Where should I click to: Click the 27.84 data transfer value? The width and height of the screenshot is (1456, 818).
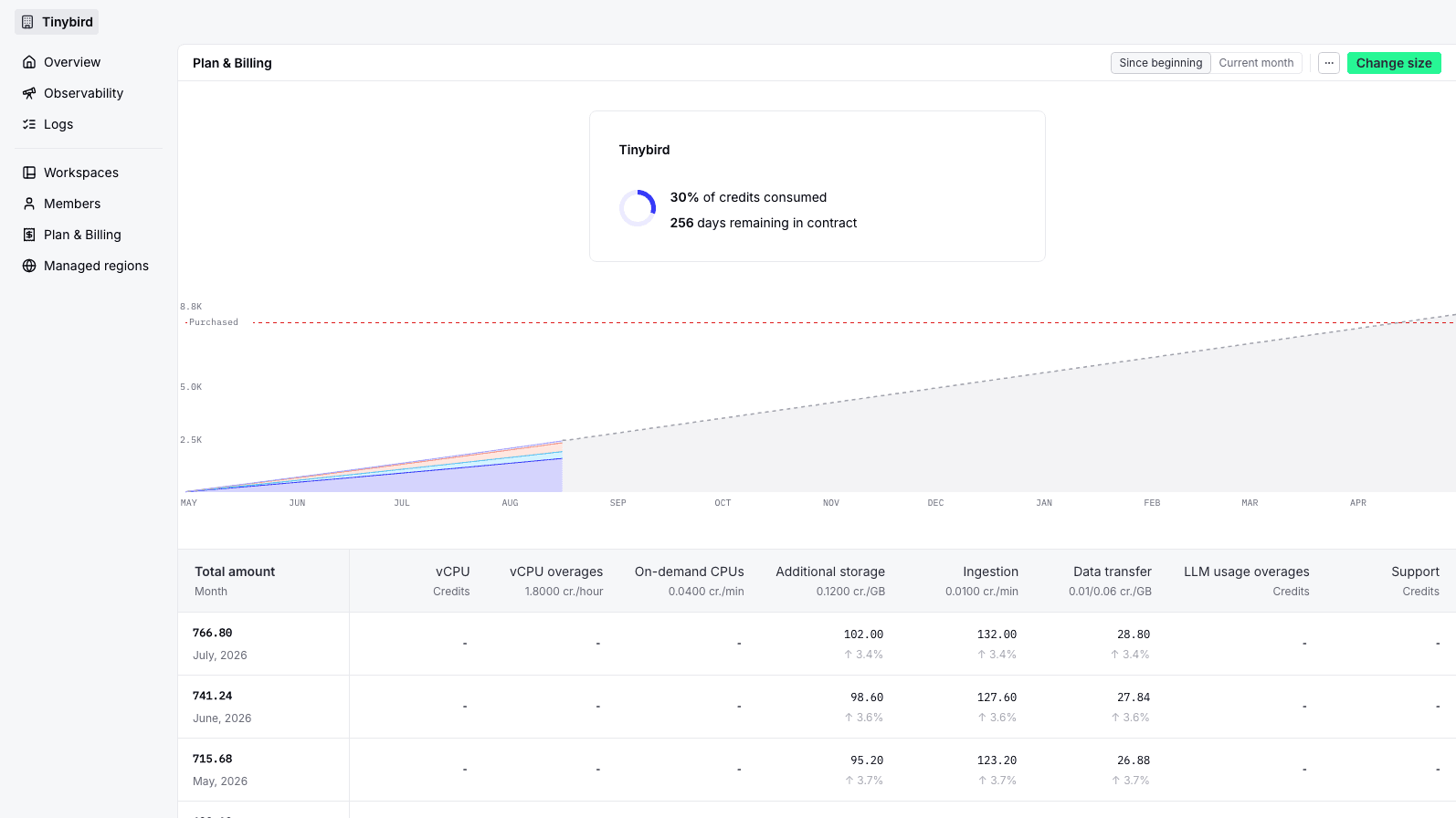(1134, 697)
